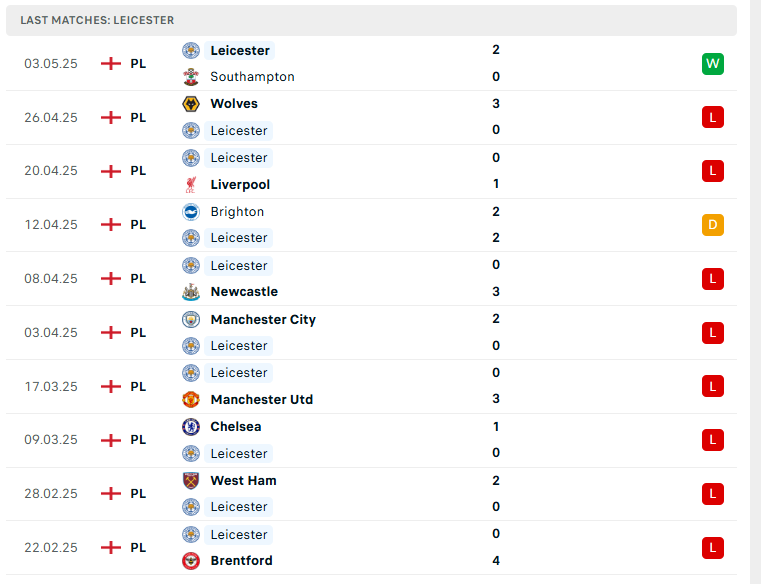Image resolution: width=761 pixels, height=584 pixels.
Task: Select the Last Matches: Leicester header
Action: coord(371,20)
